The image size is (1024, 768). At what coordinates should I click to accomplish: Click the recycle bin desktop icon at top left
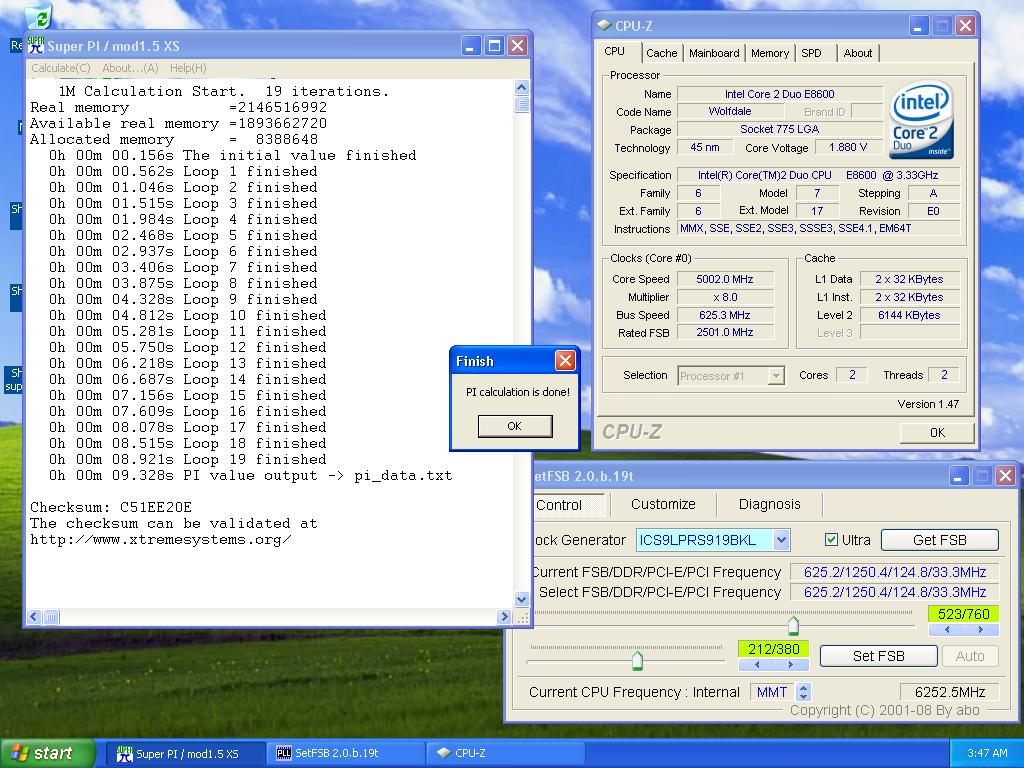tap(41, 18)
